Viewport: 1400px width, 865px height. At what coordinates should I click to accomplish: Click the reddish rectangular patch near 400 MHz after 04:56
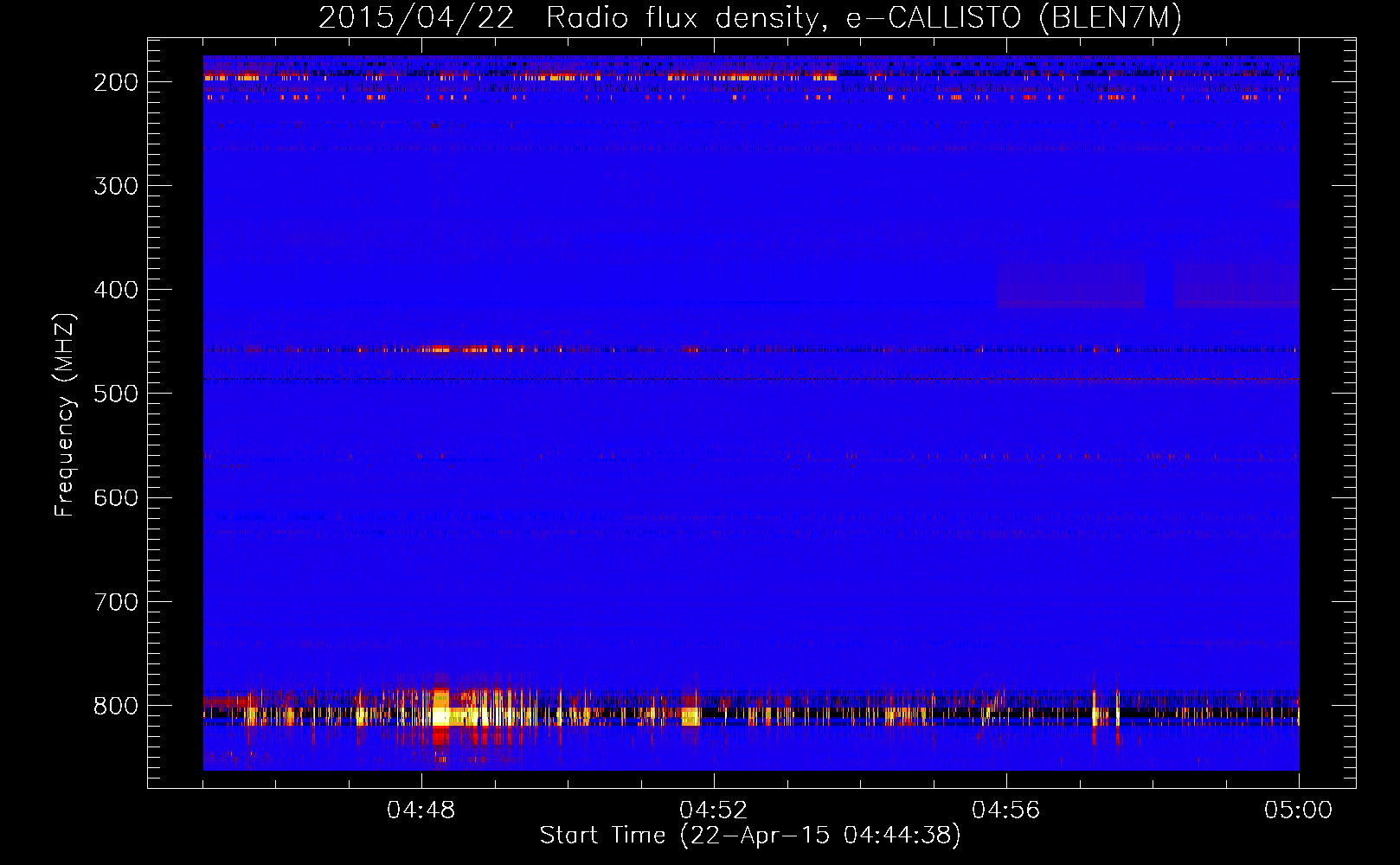[1070, 285]
